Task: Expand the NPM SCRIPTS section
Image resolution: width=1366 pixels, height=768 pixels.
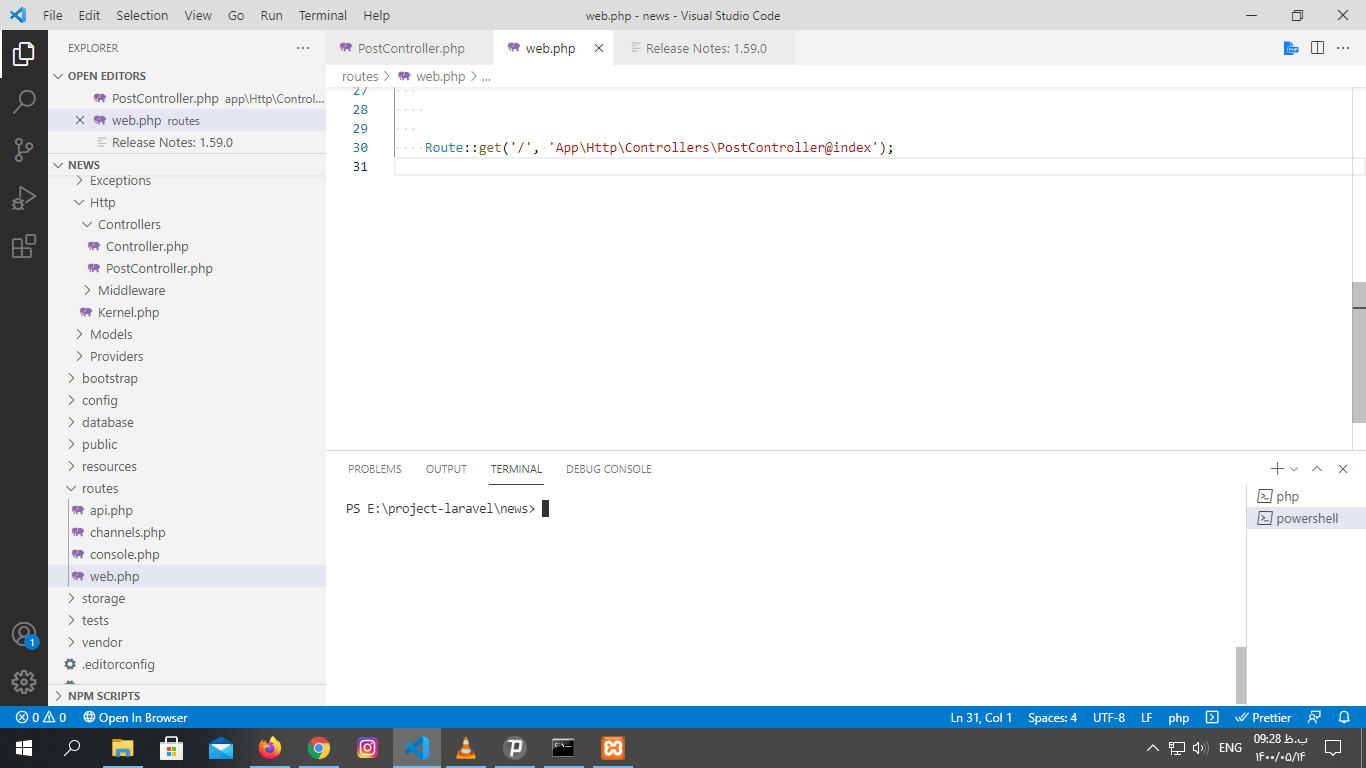Action: 104,696
